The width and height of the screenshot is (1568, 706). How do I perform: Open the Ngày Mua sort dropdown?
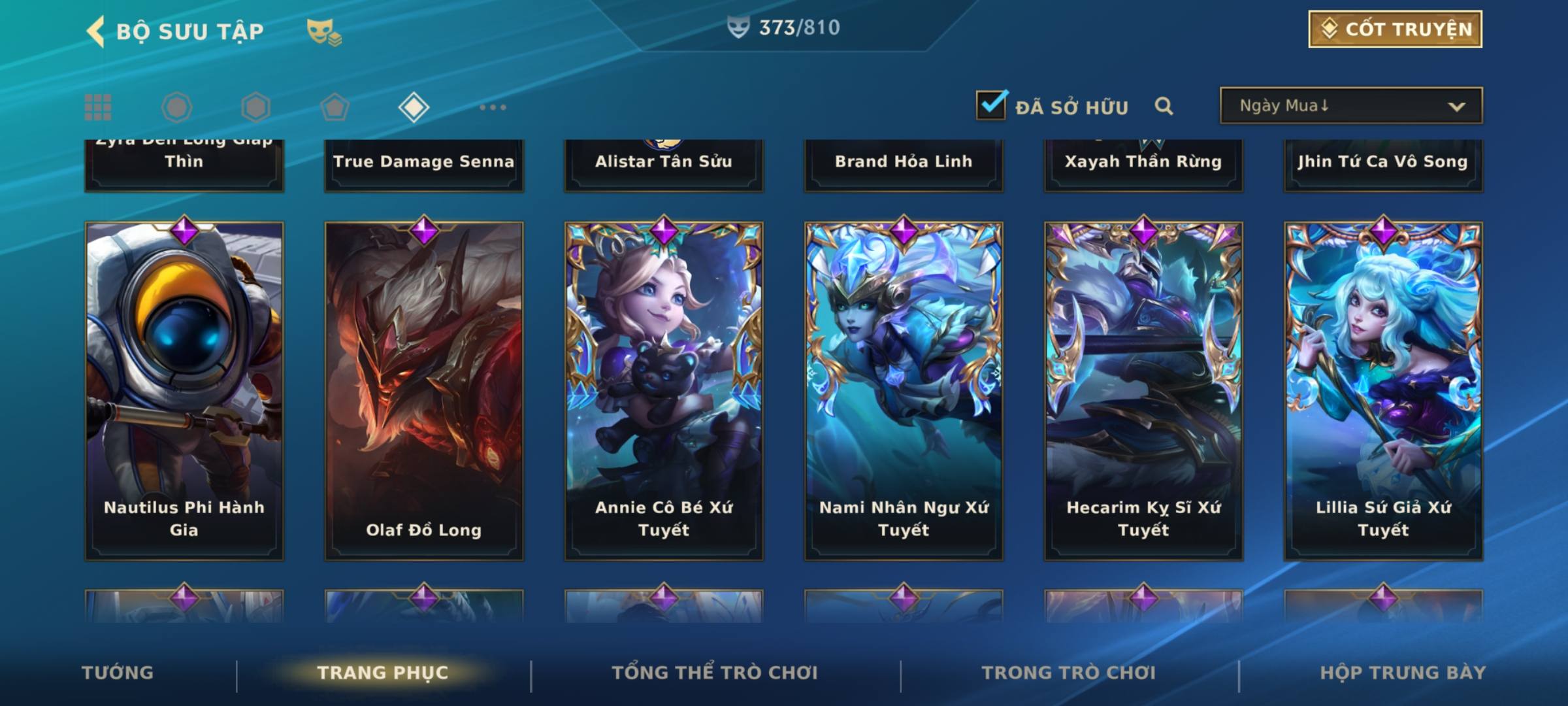click(x=1351, y=105)
